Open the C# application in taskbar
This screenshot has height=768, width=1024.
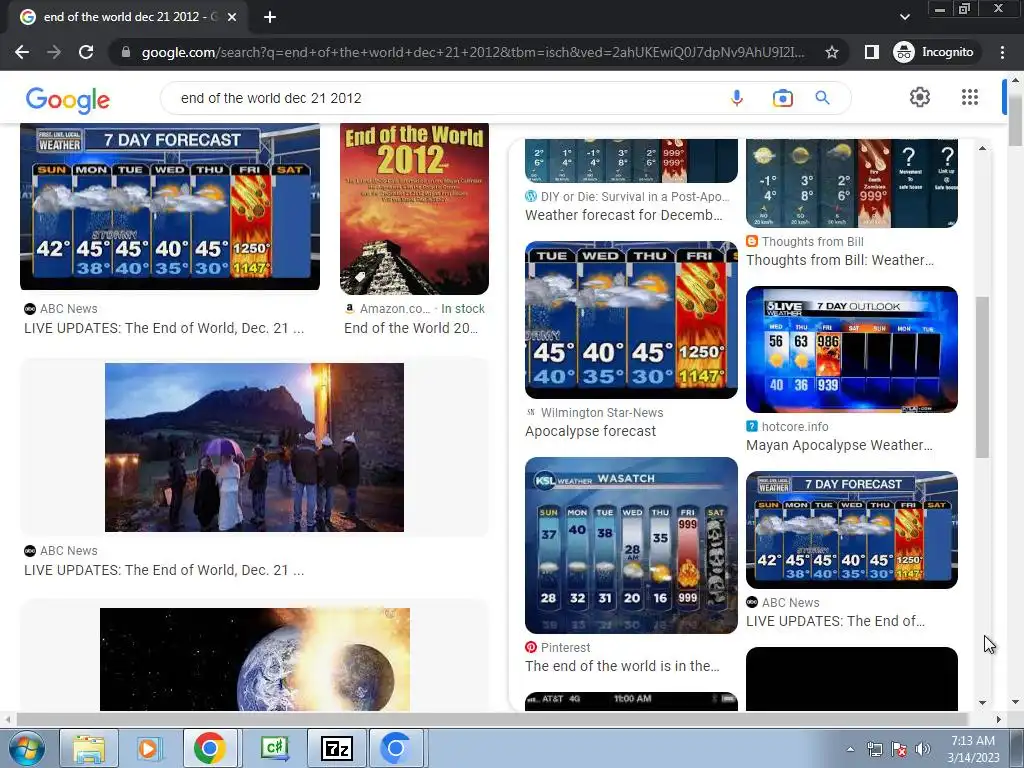pyautogui.click(x=275, y=748)
